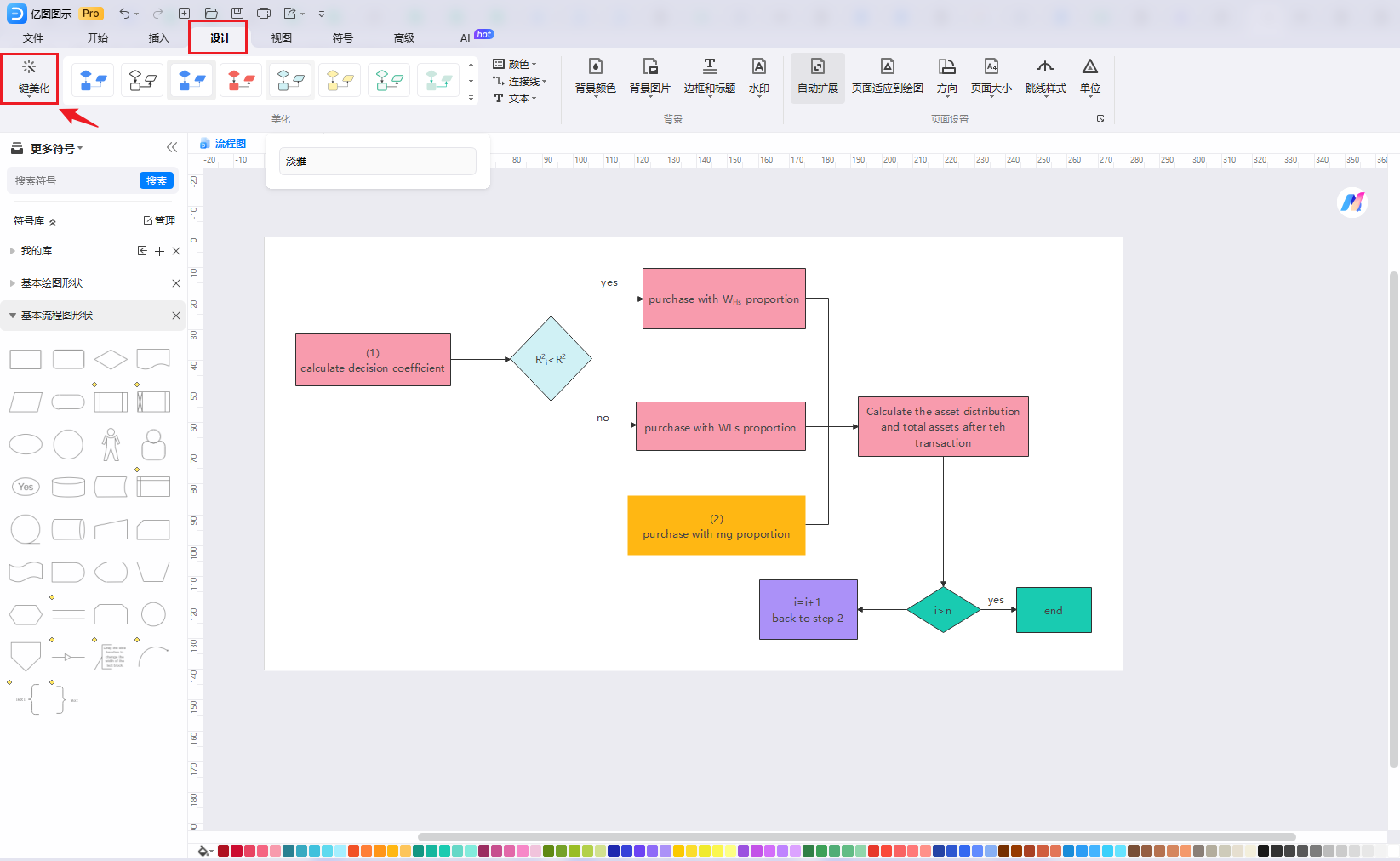Click the 背景图片 background image icon

click(649, 77)
